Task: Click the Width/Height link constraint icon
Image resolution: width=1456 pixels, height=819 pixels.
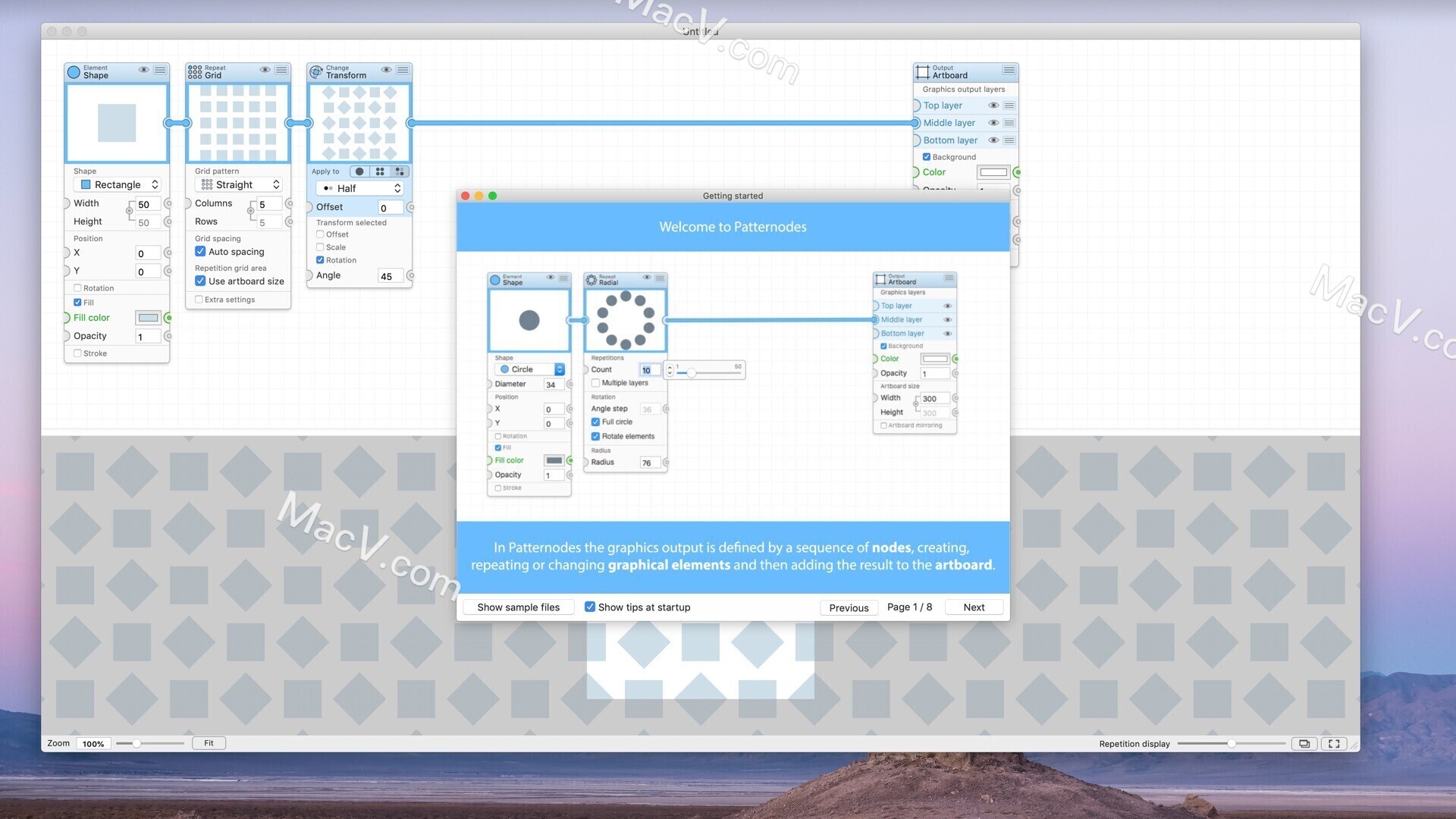Action: tap(130, 210)
